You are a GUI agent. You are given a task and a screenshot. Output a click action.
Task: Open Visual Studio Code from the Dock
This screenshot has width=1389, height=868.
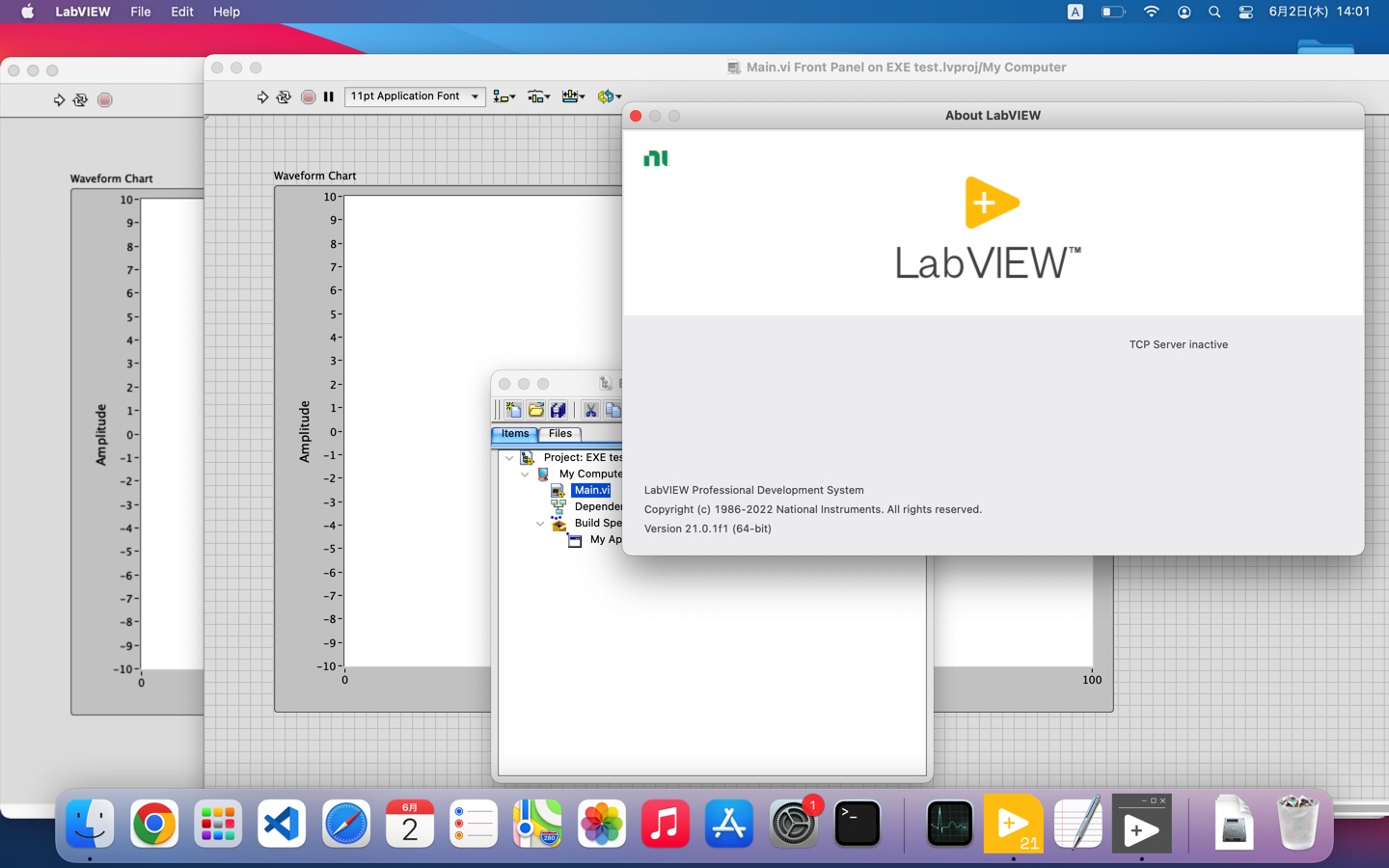pyautogui.click(x=282, y=825)
